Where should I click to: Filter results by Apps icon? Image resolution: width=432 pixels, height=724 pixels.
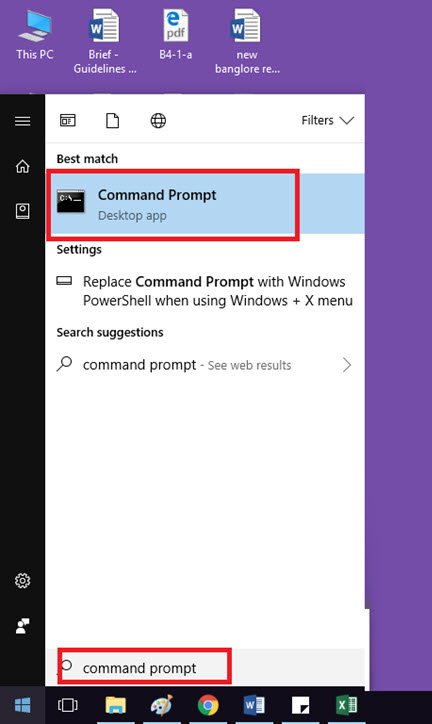pyautogui.click(x=68, y=121)
